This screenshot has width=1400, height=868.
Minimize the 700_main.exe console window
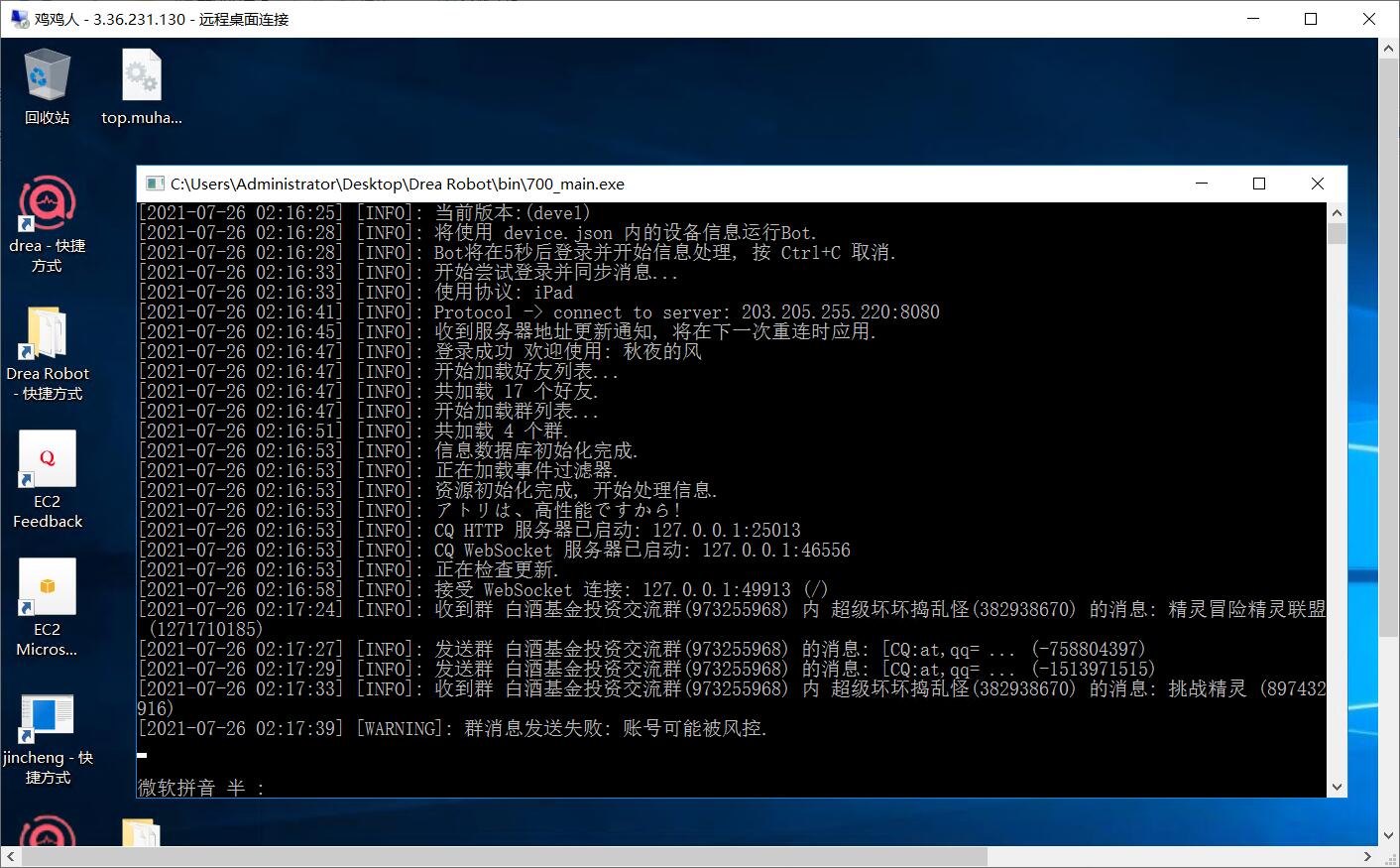(1202, 184)
